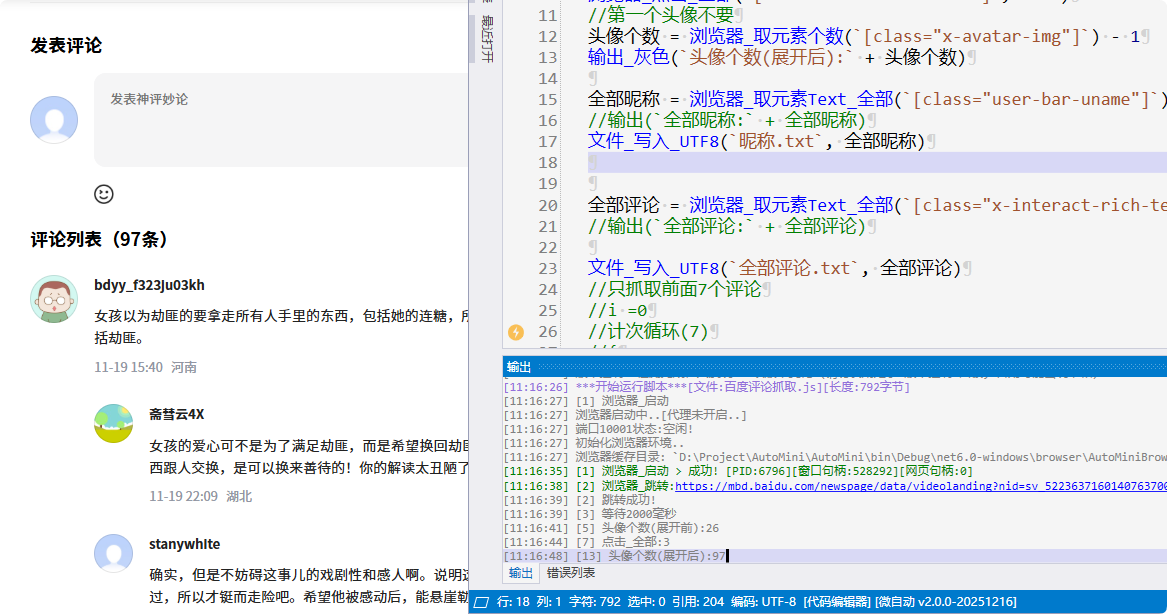Click the lightning marker beside line 26

coord(516,332)
